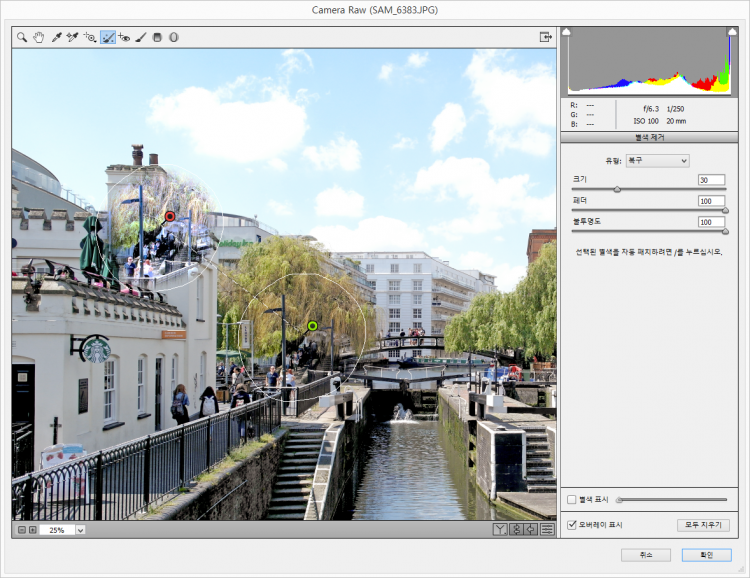The image size is (750, 578).
Task: Toggle the shadow clipping warning in histogram
Action: (x=566, y=32)
